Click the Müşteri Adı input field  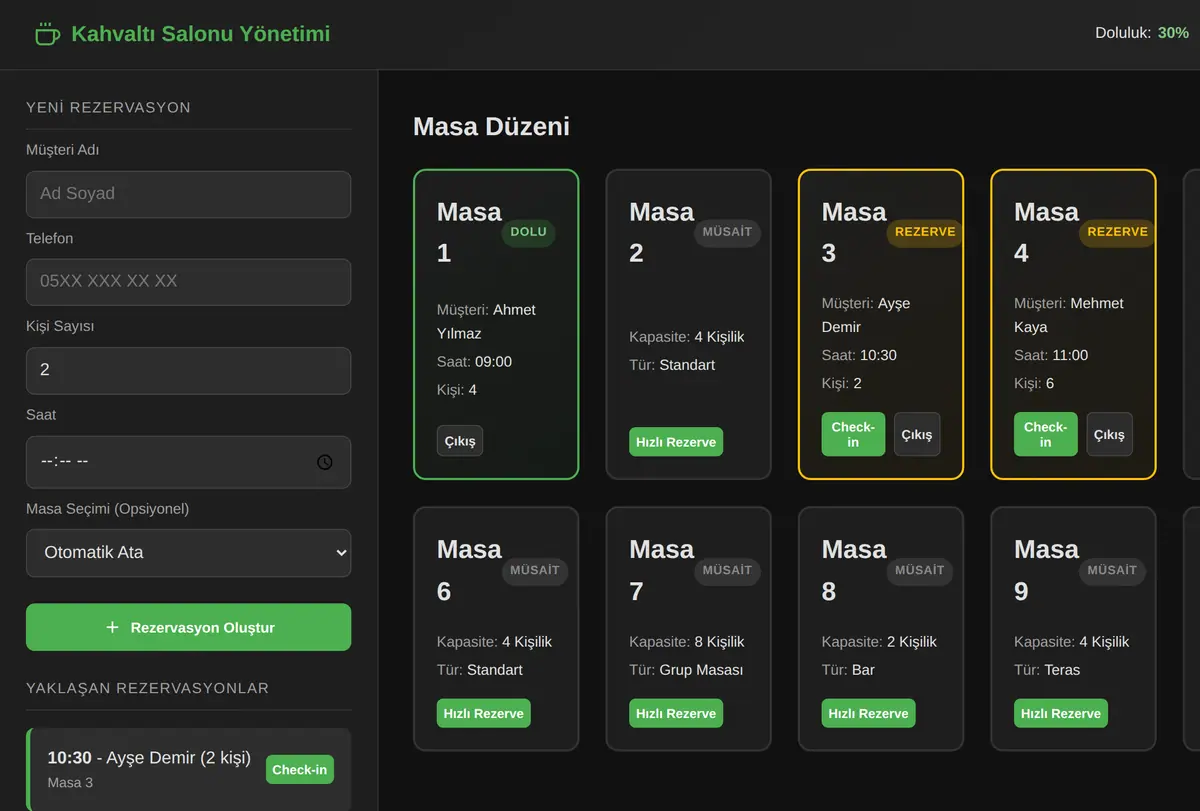point(188,194)
